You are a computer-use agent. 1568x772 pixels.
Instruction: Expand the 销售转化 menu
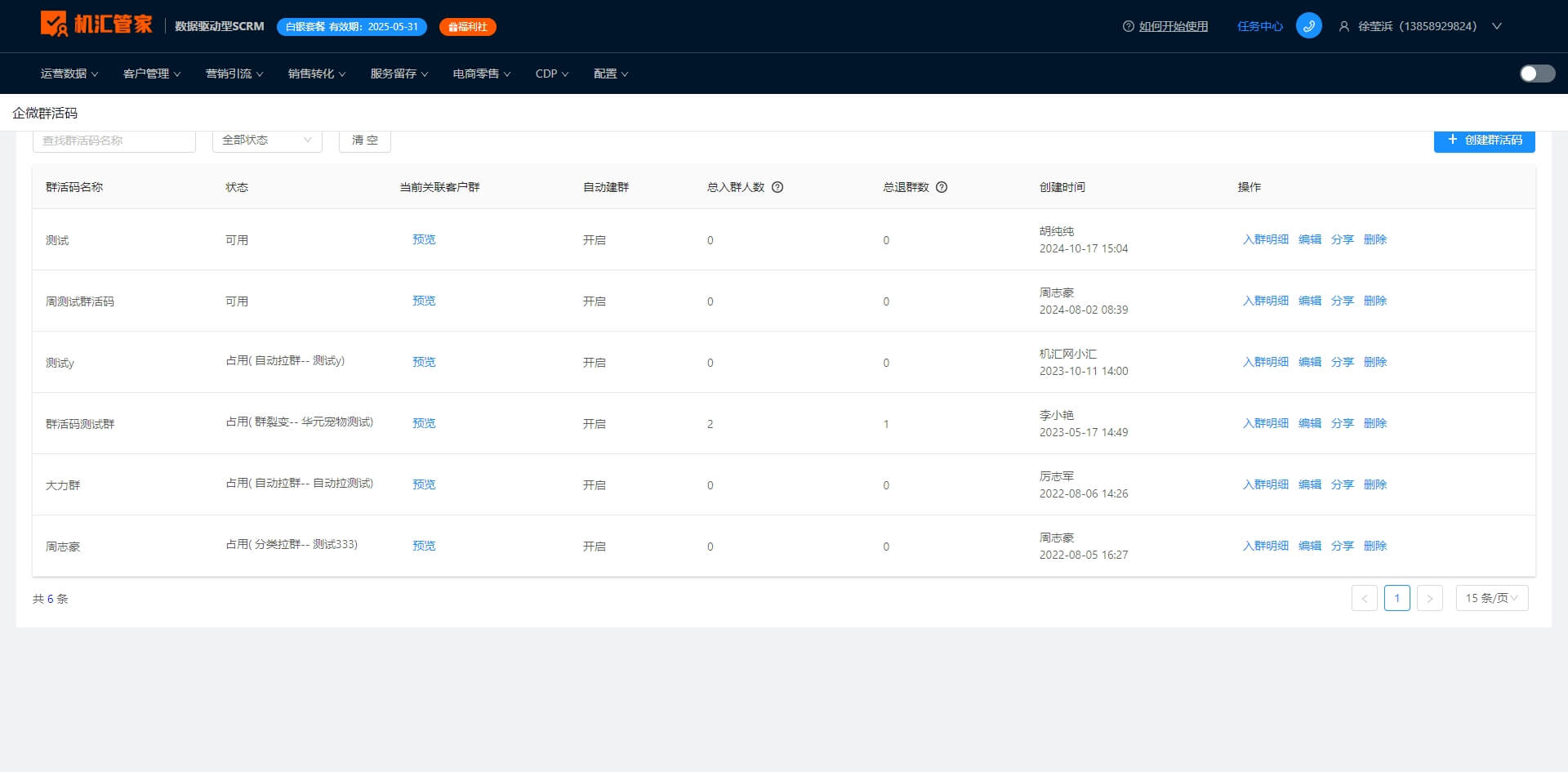click(x=317, y=74)
